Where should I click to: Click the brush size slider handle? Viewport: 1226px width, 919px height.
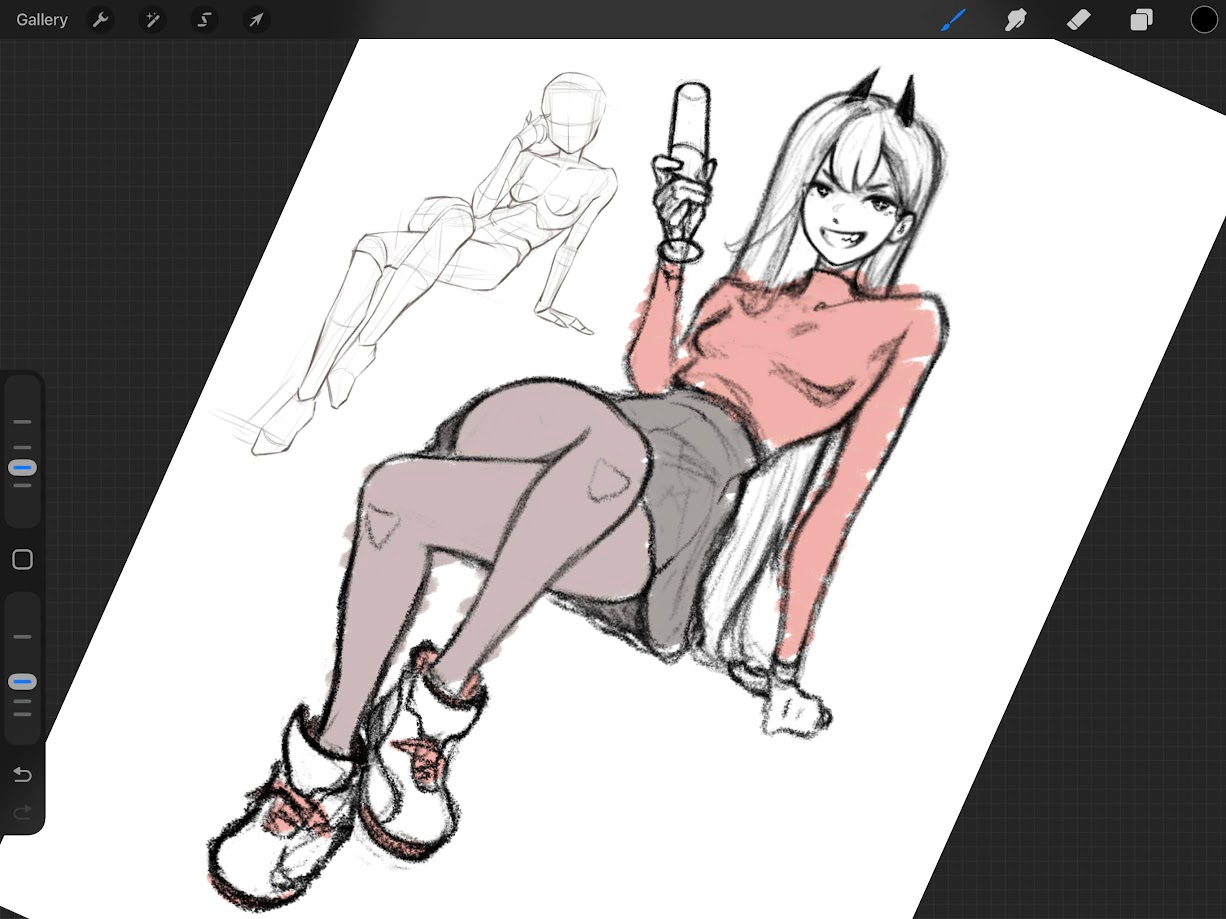coord(22,468)
